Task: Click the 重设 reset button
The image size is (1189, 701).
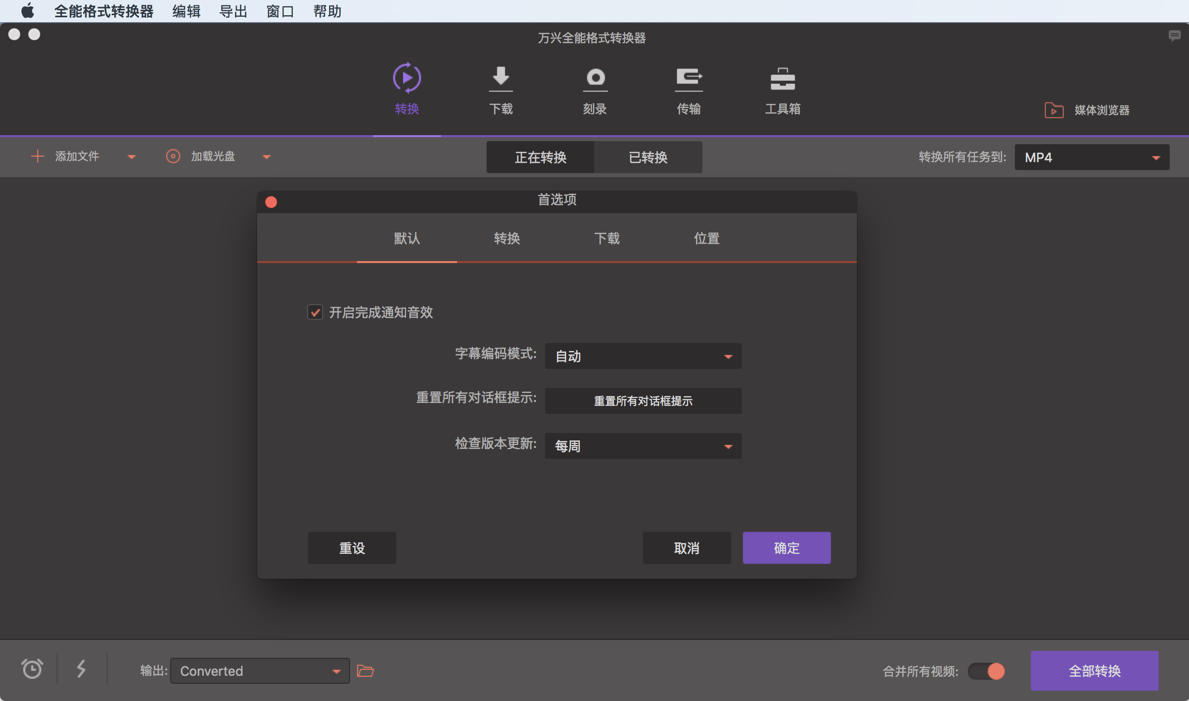Action: click(352, 548)
